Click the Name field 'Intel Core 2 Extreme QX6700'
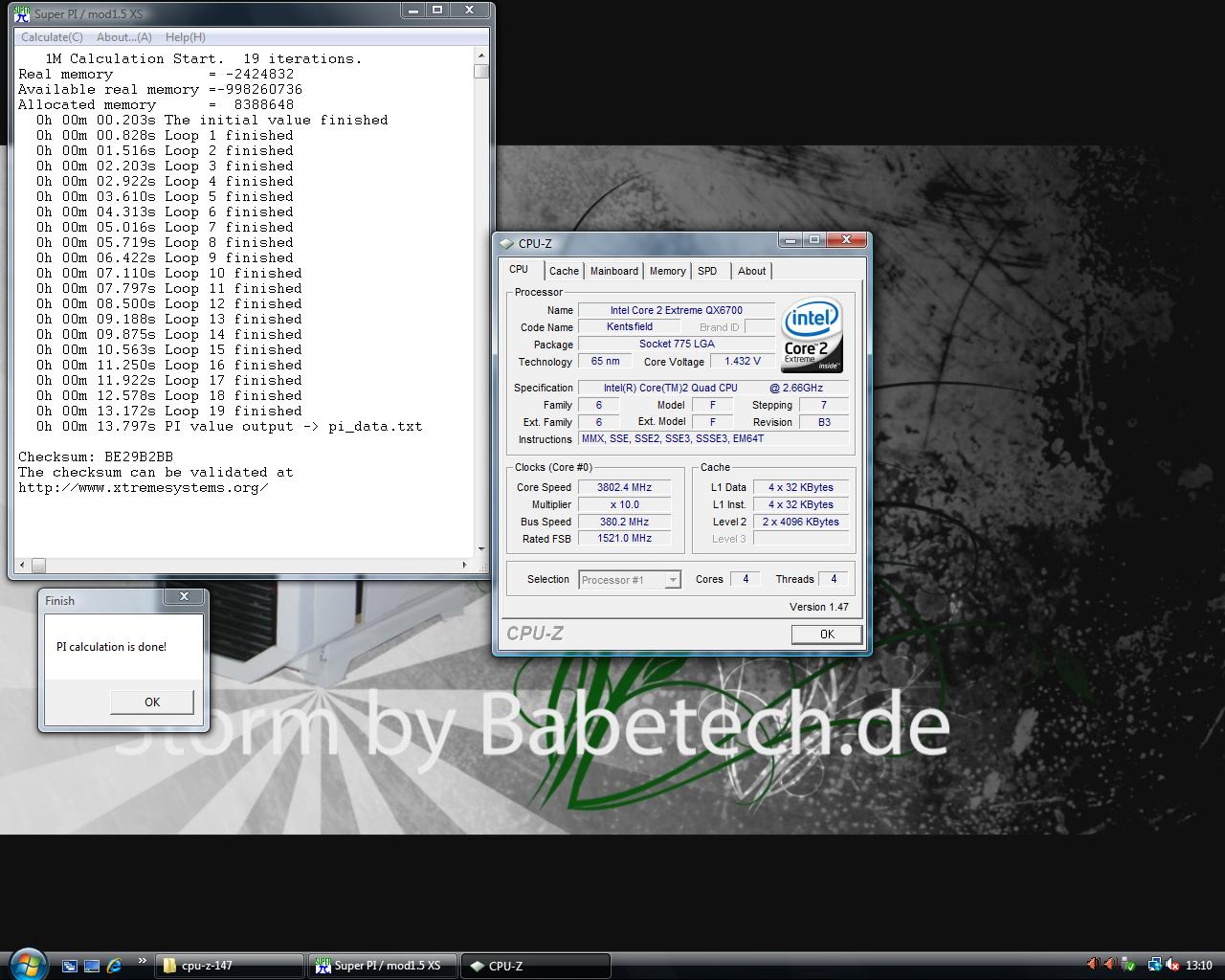Screen dimensions: 1225x980 676,310
